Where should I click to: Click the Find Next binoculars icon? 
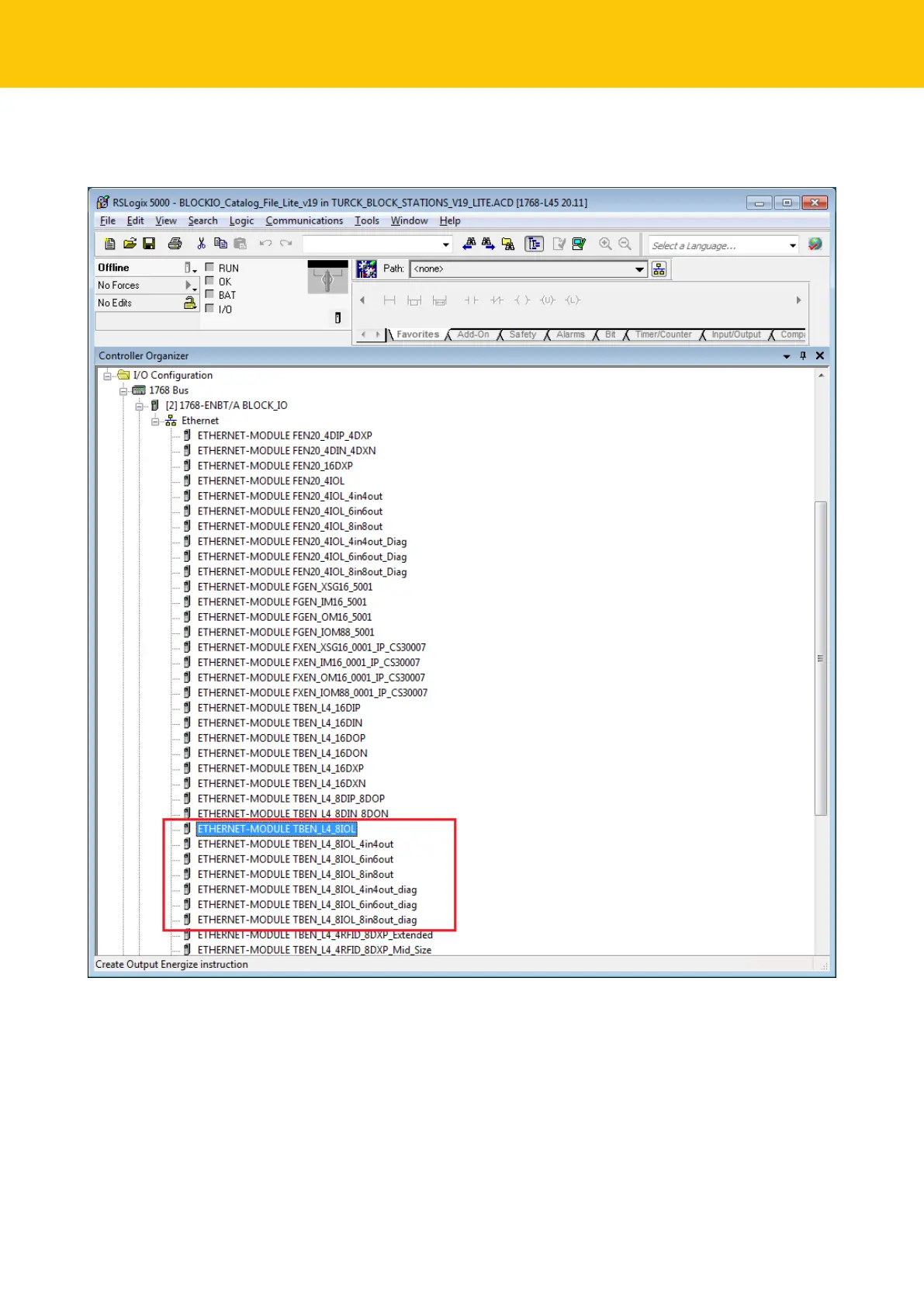tap(488, 244)
